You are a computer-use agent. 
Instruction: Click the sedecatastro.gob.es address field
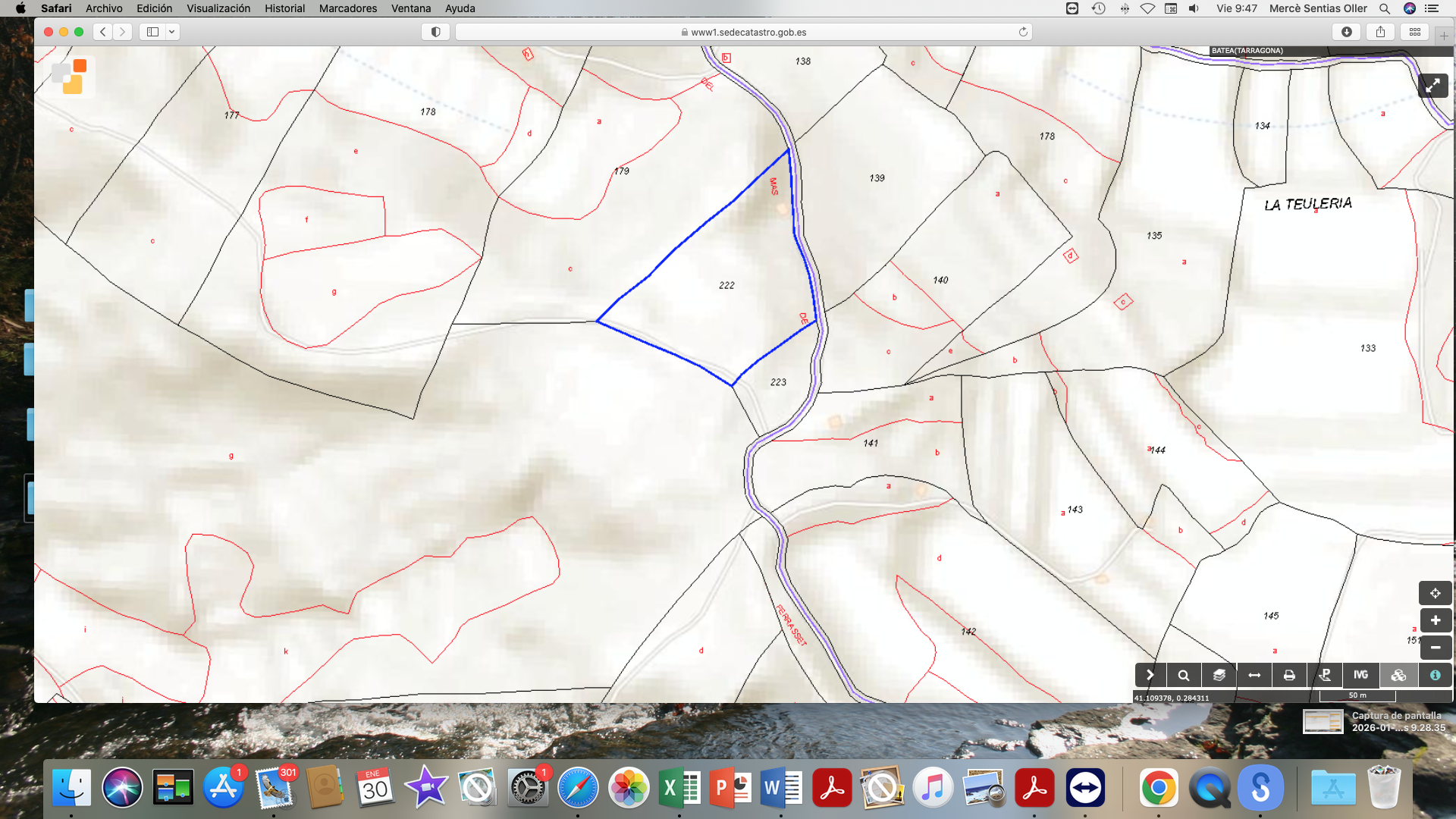coord(743,32)
